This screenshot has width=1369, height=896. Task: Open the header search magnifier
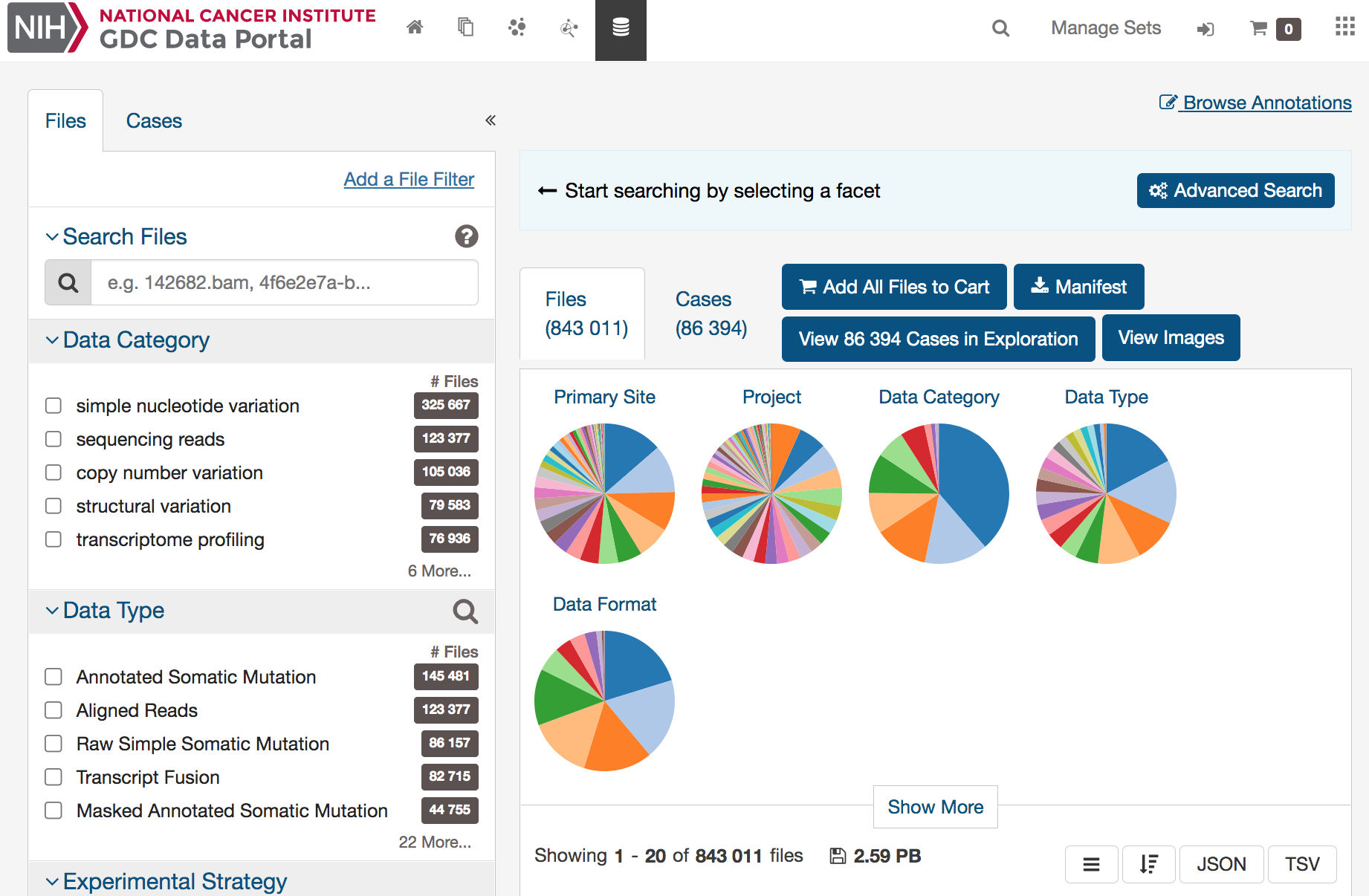pyautogui.click(x=1000, y=28)
